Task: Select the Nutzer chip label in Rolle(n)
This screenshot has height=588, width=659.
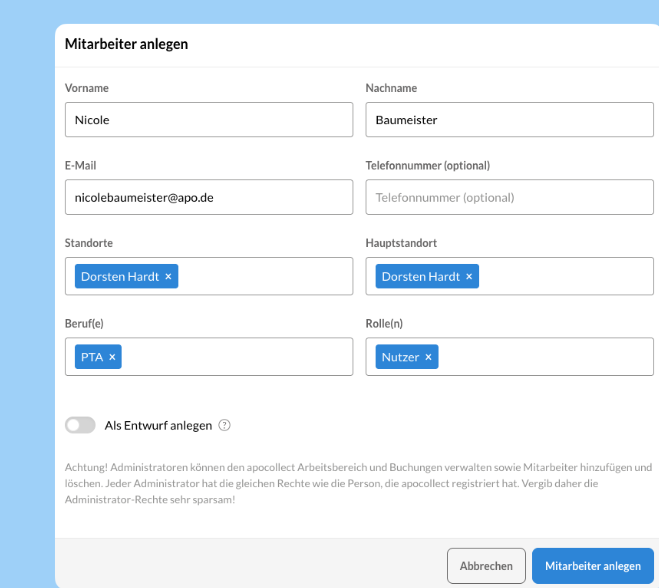Action: pos(400,357)
